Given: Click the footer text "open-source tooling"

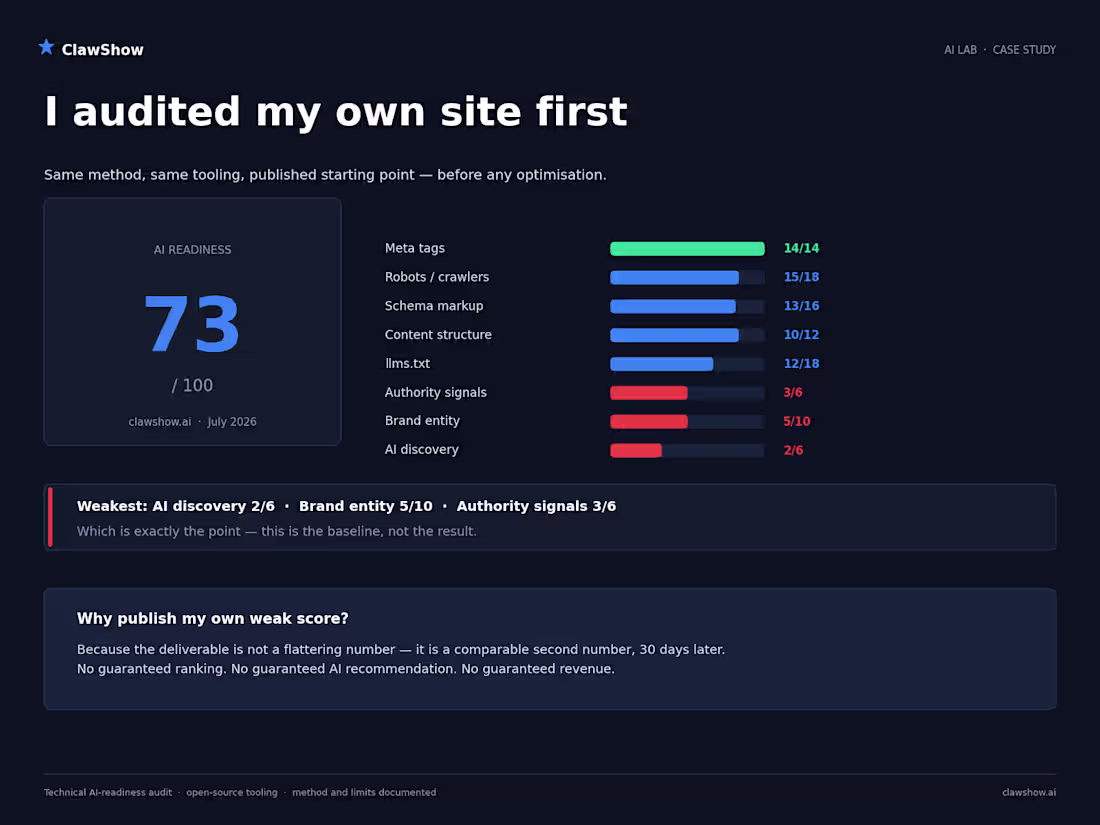Looking at the screenshot, I should [x=232, y=793].
